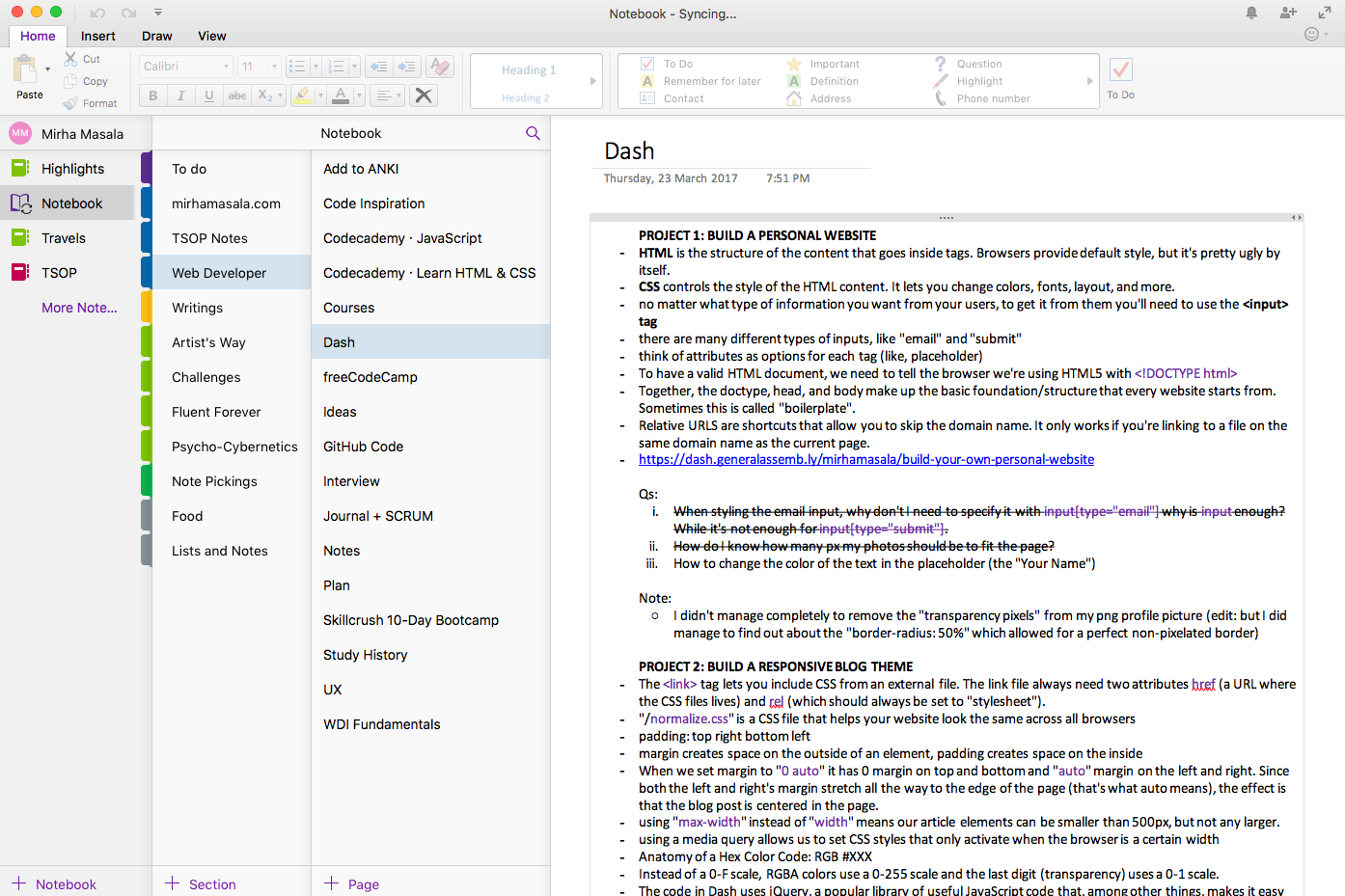Open the freeCodeCamp page

pyautogui.click(x=430, y=377)
